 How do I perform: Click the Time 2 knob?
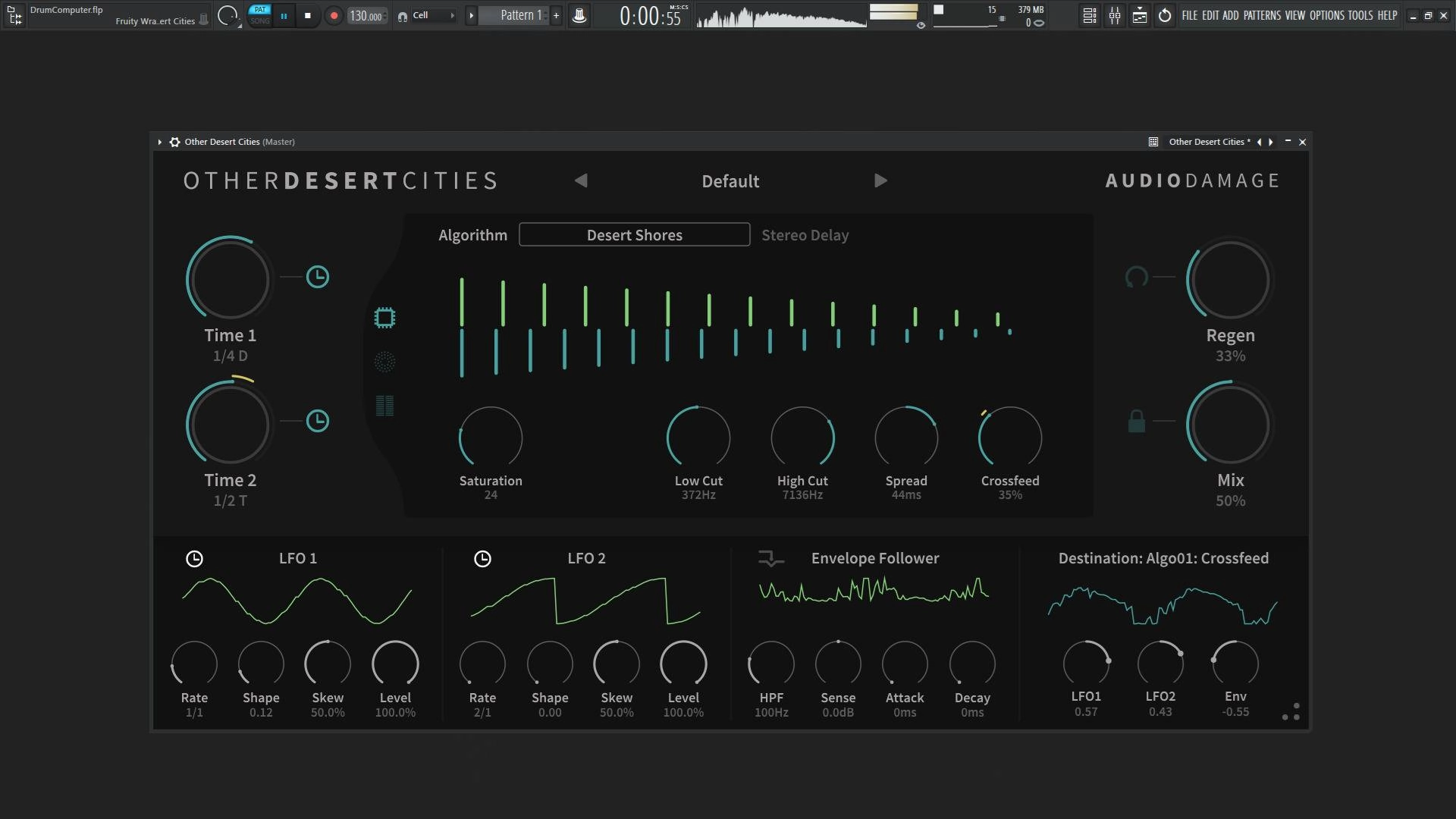229,423
